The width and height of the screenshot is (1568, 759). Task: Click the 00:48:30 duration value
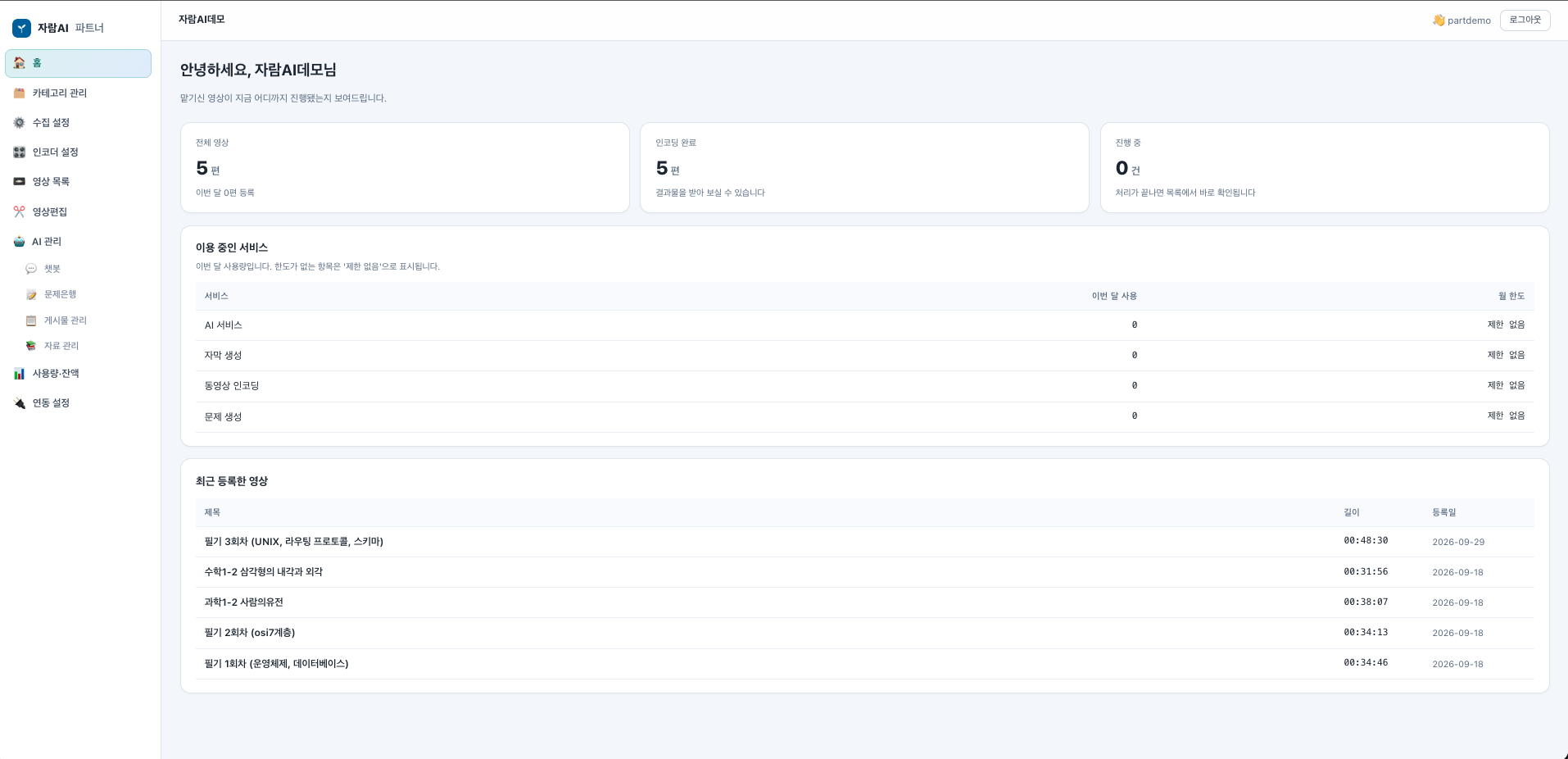pos(1366,541)
